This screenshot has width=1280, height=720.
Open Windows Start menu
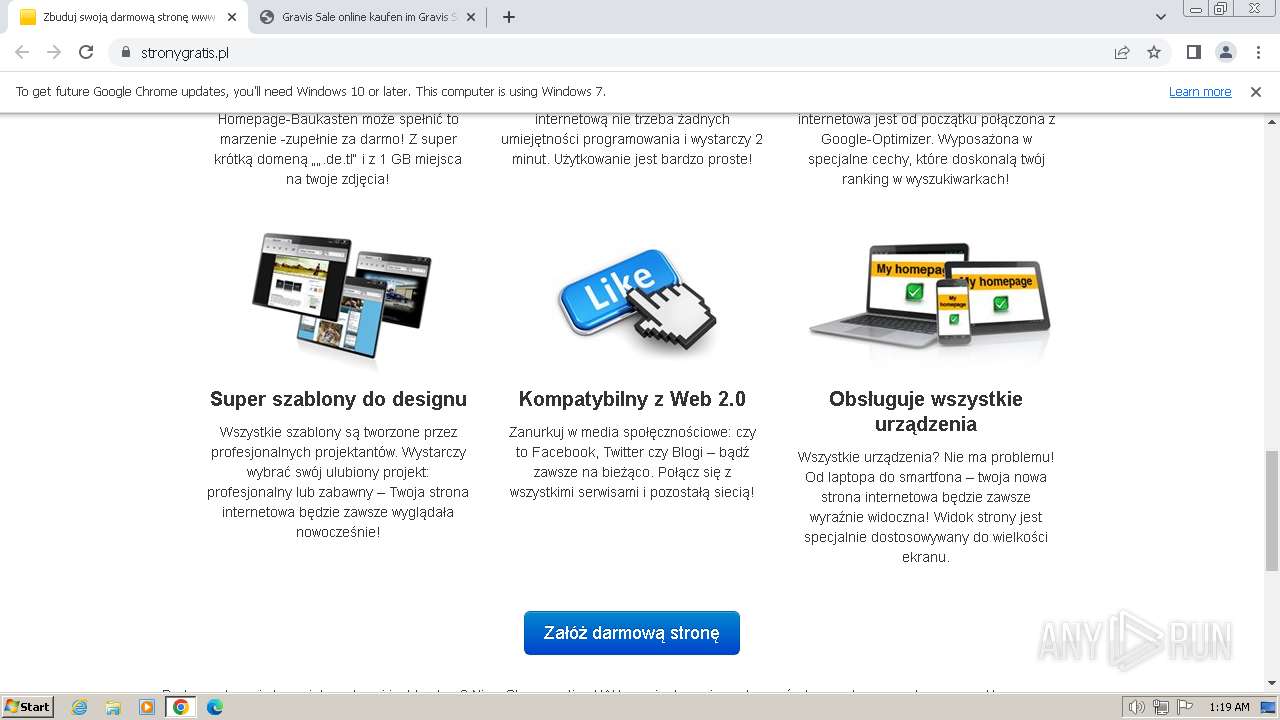(27, 706)
